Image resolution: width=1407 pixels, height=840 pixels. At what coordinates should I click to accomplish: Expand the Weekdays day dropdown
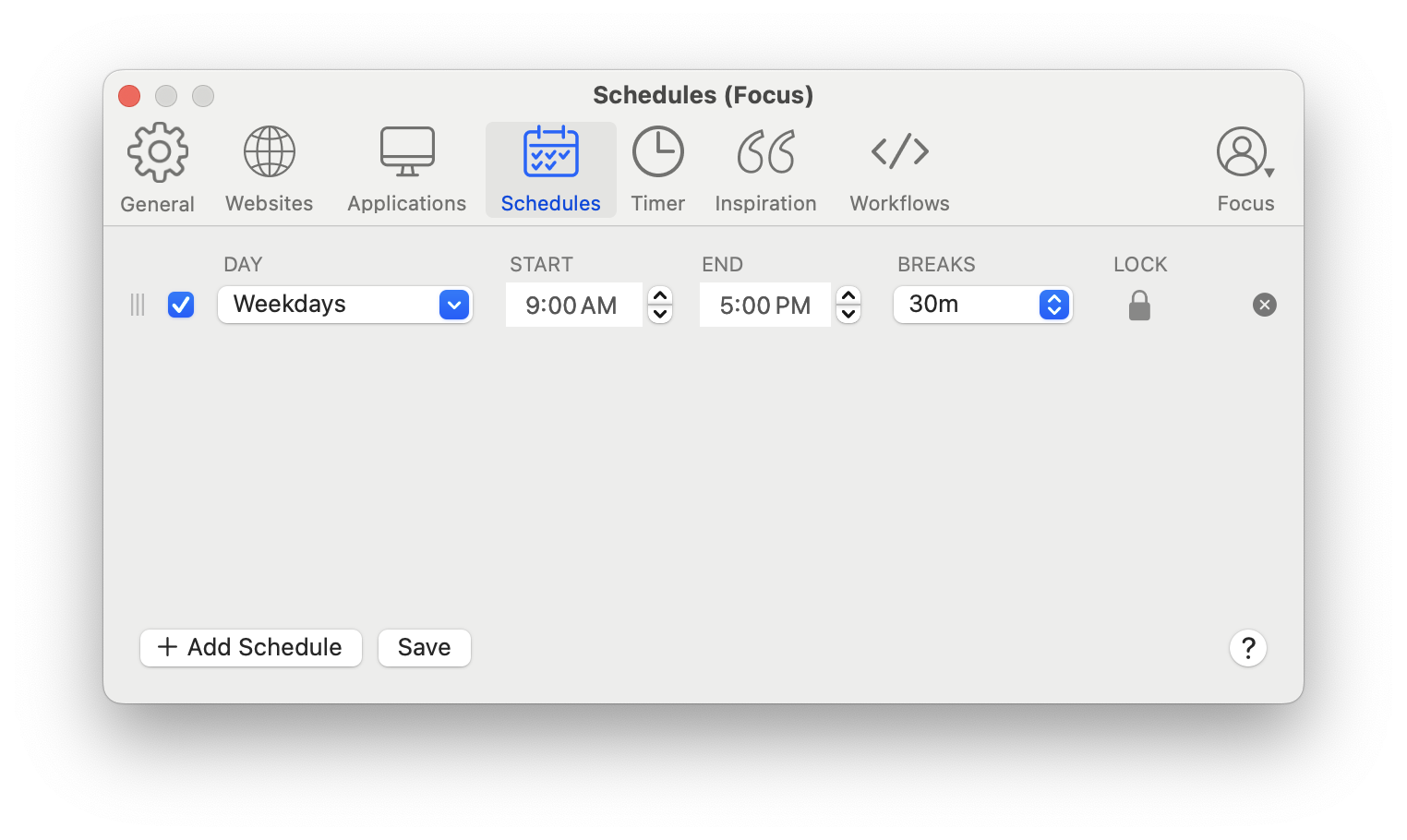pos(453,305)
